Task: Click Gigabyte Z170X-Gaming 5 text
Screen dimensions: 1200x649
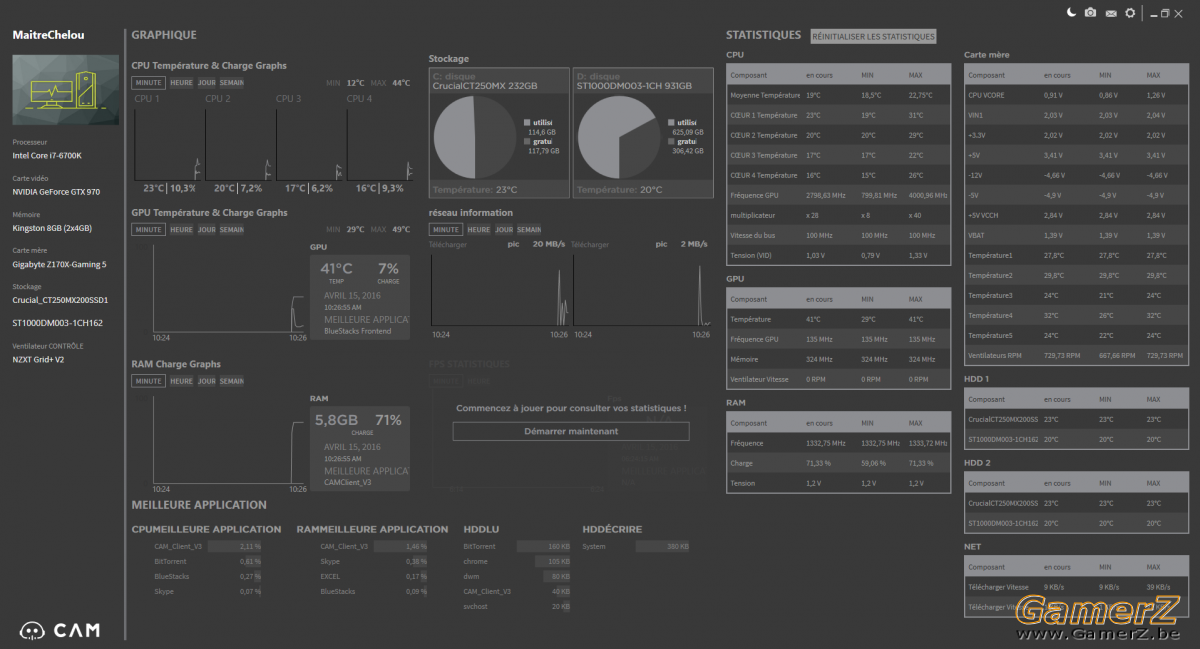Action: (x=59, y=264)
